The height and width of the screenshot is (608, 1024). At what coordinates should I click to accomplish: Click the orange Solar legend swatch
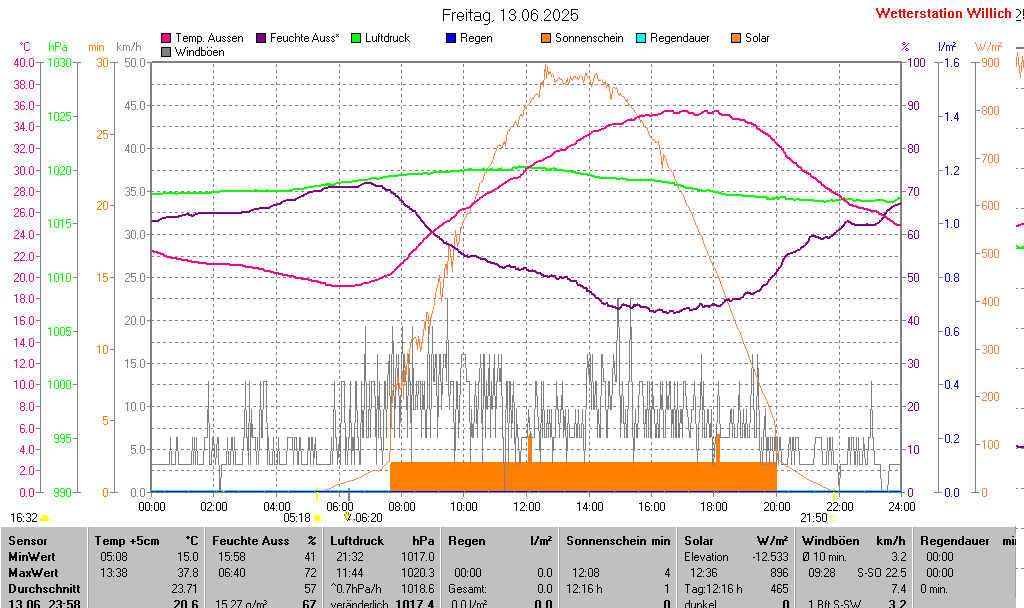point(736,39)
